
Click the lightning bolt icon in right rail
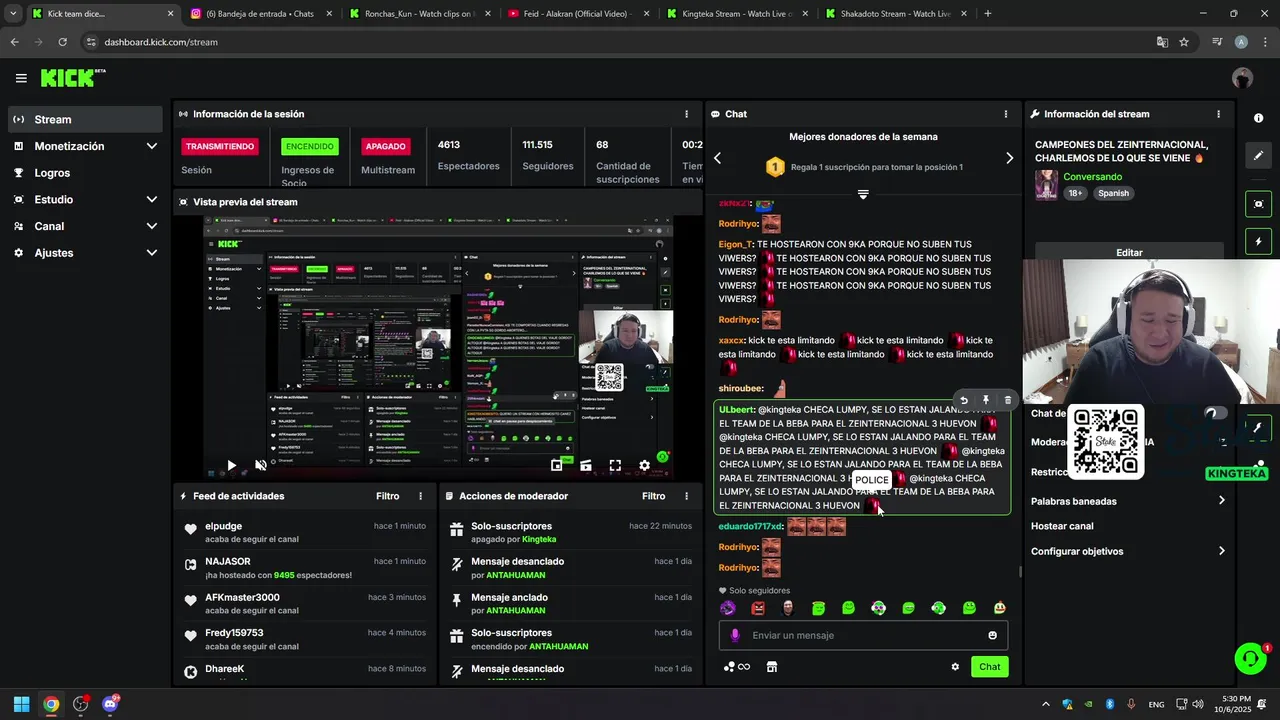(x=1258, y=242)
